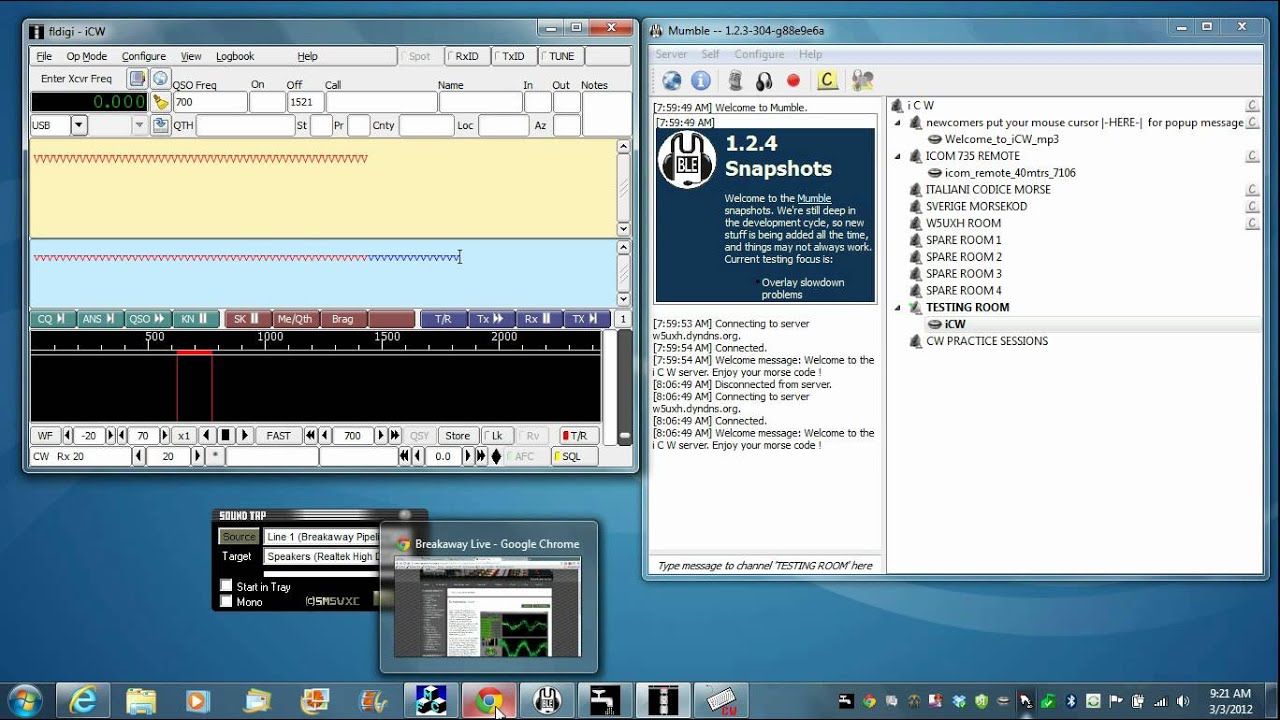Screen dimensions: 1280x720
Task: Check Start in Tray in Sound Tap
Action: [x=227, y=587]
